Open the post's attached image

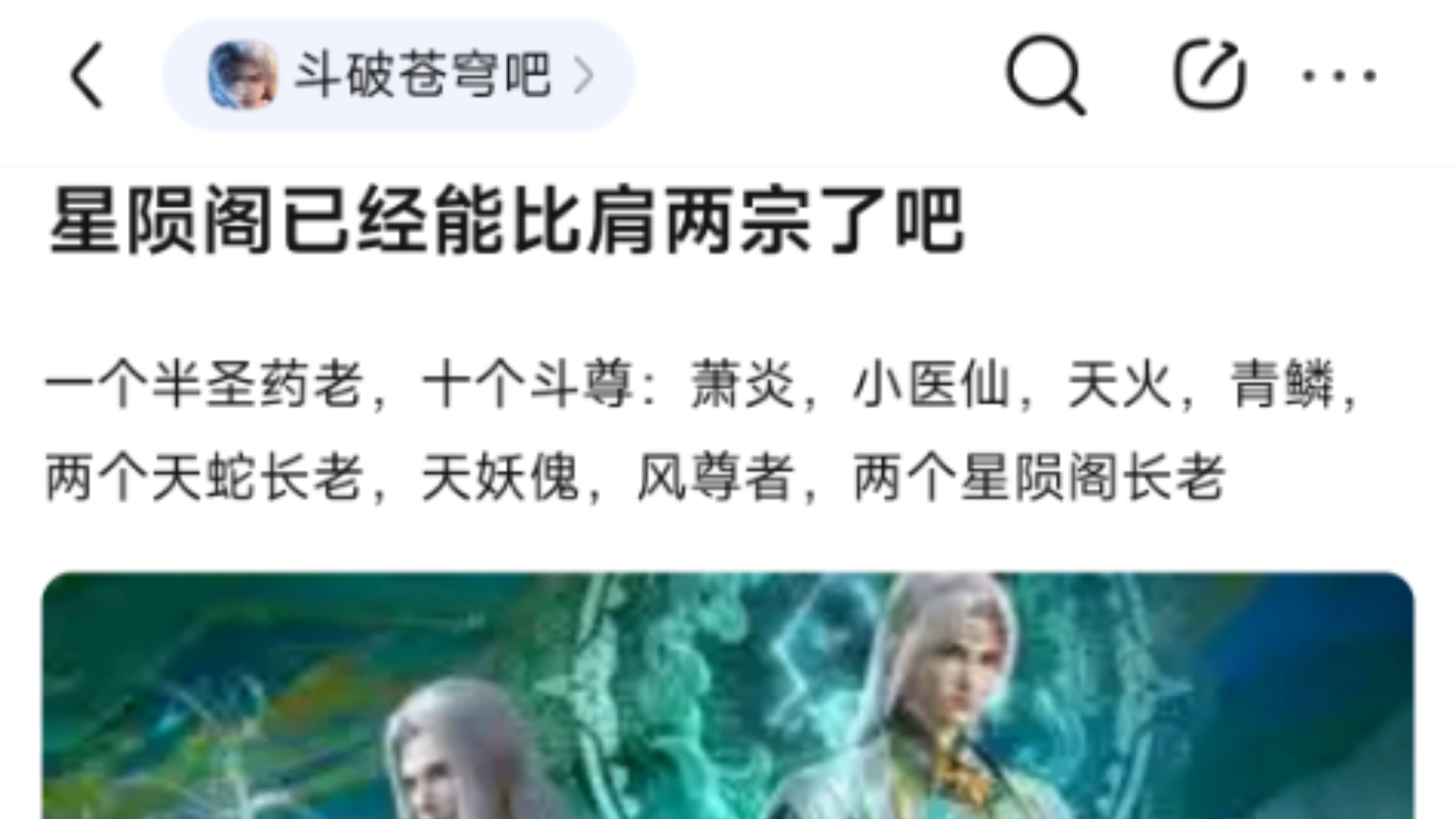tap(728, 695)
